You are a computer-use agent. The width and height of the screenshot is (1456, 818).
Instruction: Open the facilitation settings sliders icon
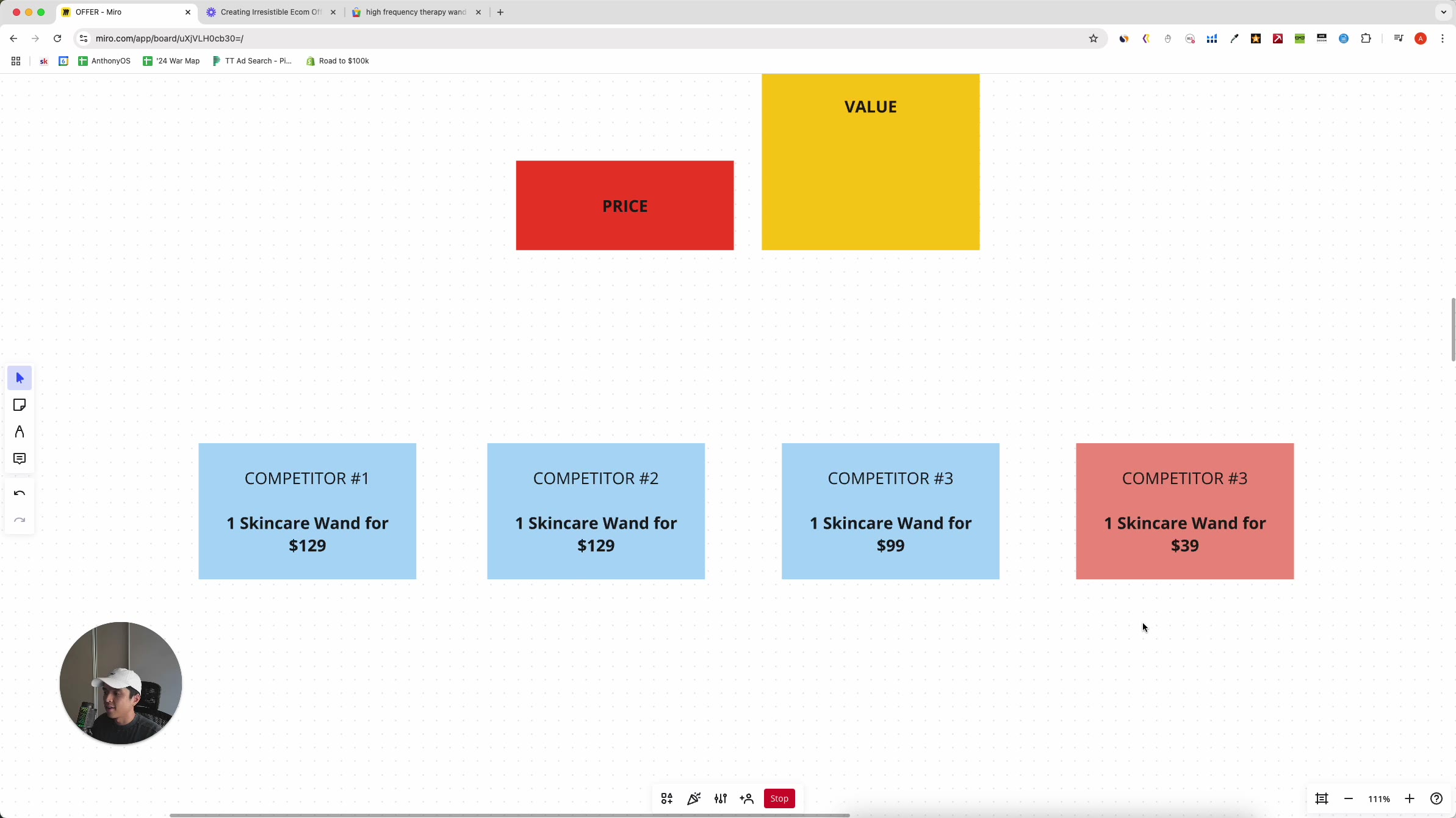tap(721, 798)
